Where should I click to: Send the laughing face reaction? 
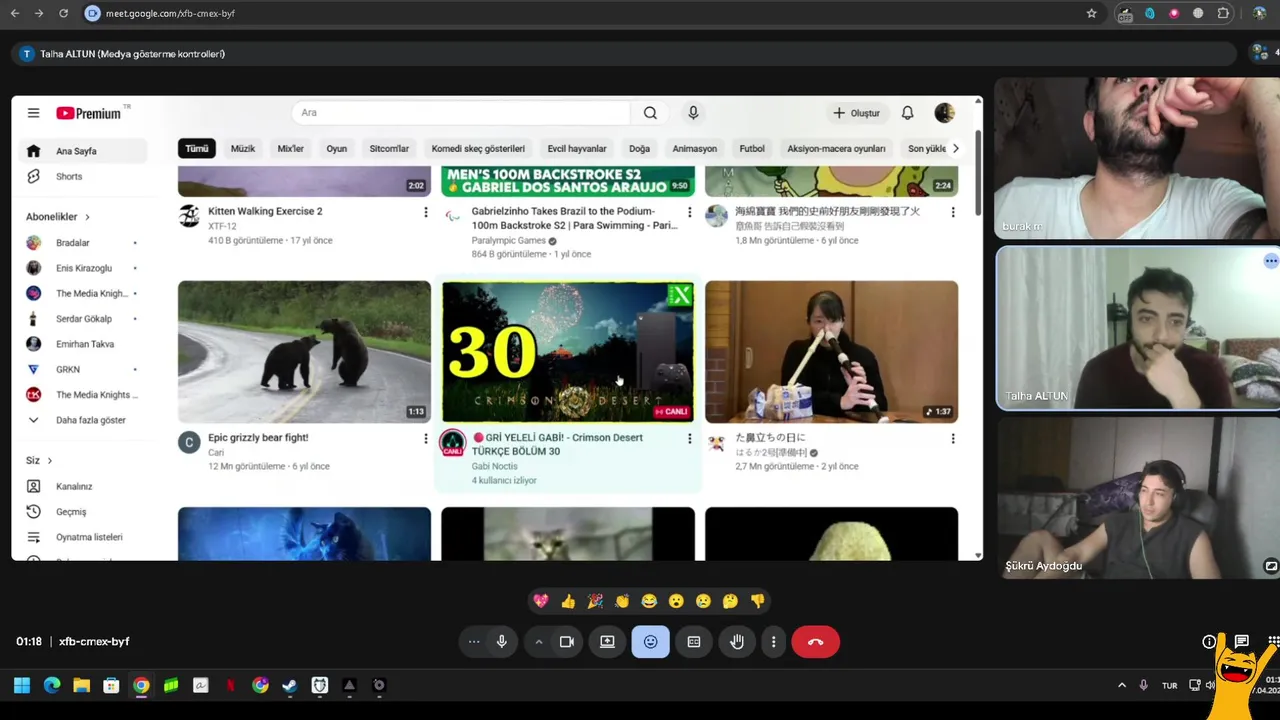pos(649,601)
